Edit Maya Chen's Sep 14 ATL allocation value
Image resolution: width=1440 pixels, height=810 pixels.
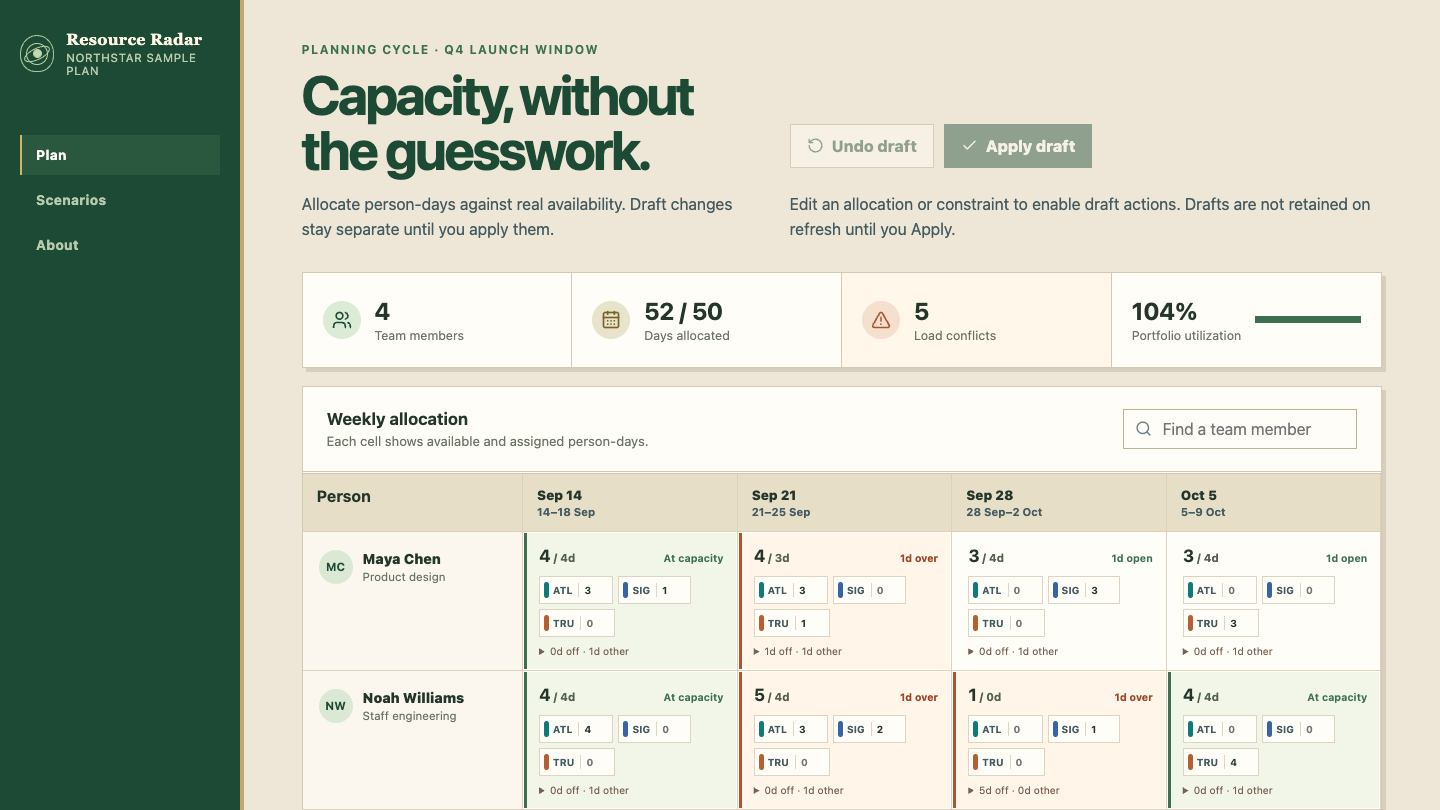coord(593,590)
